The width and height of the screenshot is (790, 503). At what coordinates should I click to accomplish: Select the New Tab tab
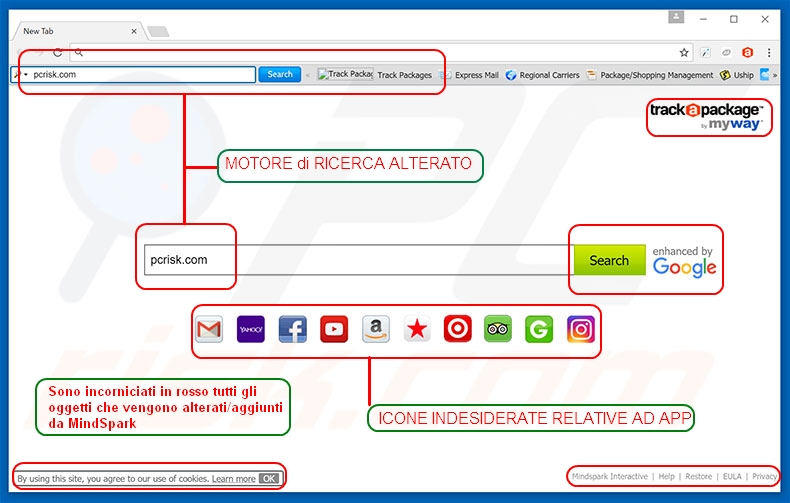coord(78,31)
